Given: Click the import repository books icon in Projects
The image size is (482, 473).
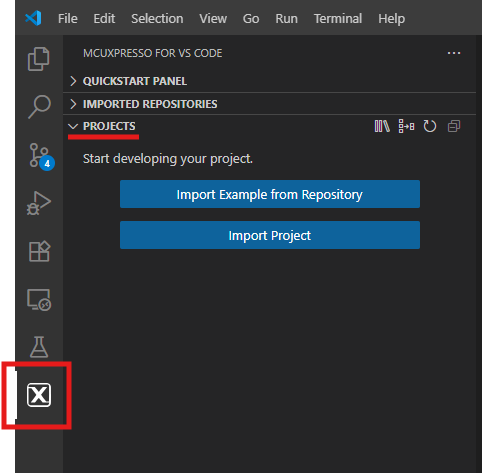Looking at the screenshot, I should coord(382,126).
